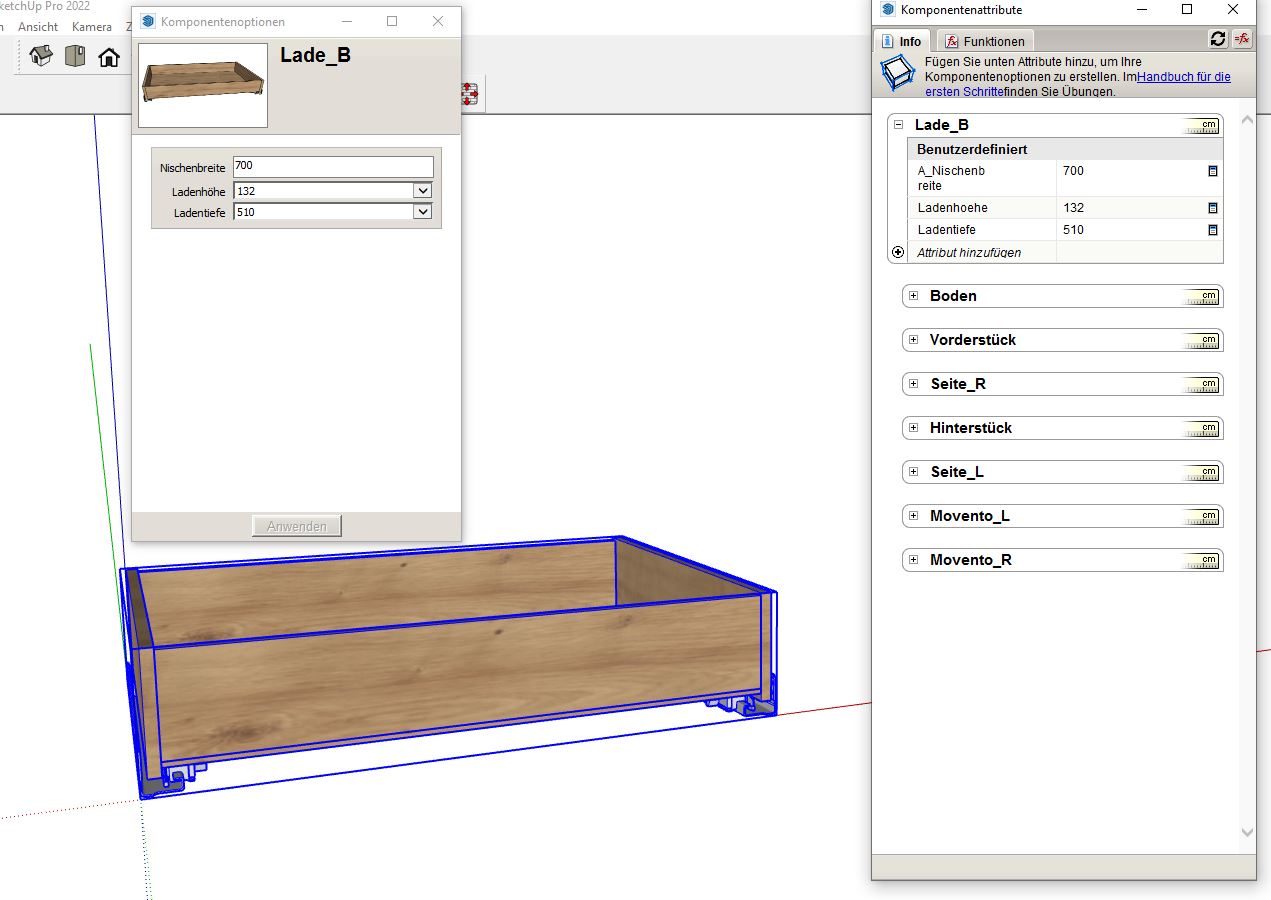
Task: Collapse the Lade_B attribute group
Action: (x=898, y=125)
